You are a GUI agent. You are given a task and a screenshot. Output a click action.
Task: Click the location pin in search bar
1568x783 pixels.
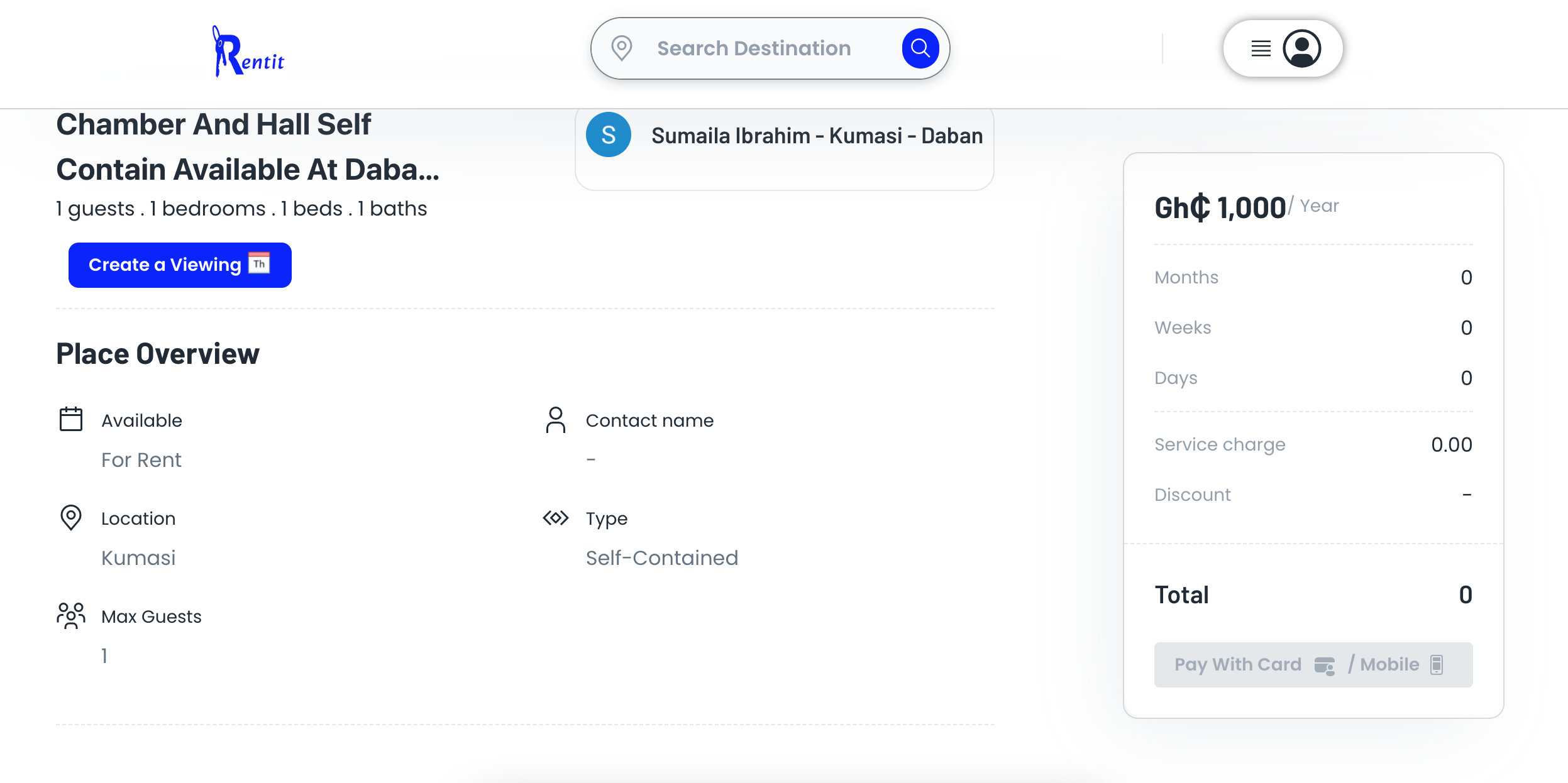tap(621, 48)
